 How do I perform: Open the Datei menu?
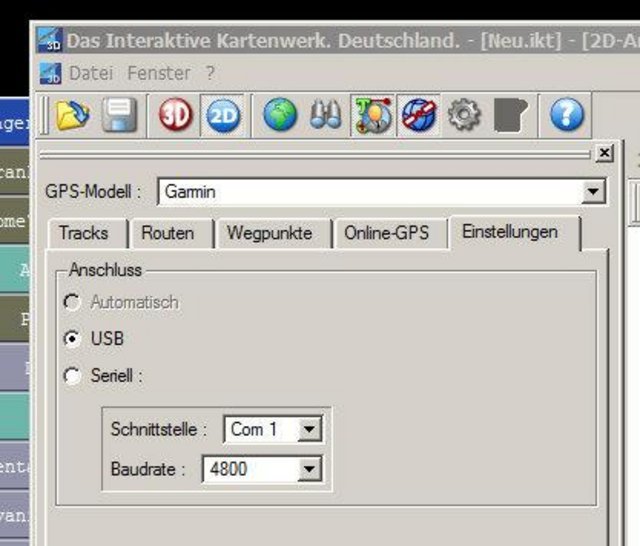coord(91,73)
